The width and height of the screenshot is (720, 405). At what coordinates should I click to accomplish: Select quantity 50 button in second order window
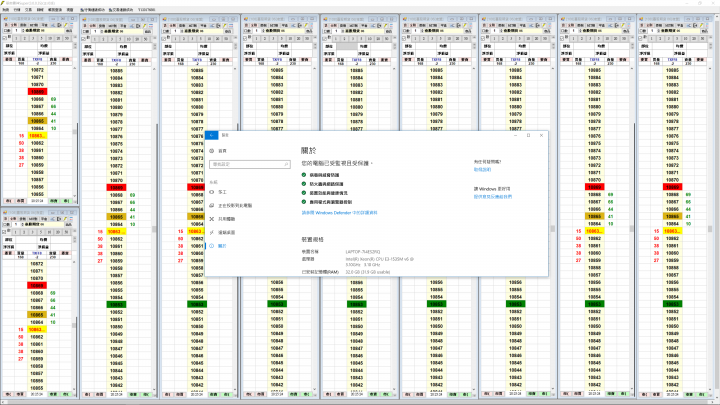pyautogui.click(x=146, y=39)
